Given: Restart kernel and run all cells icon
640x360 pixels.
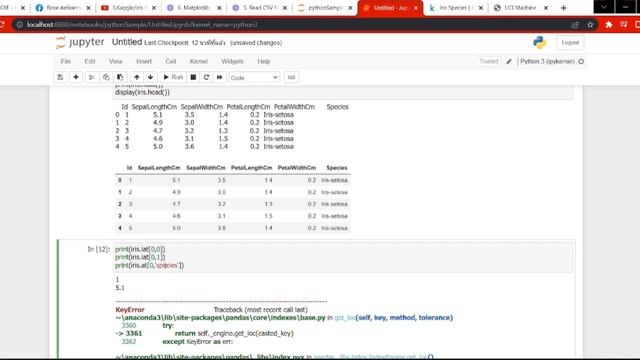Looking at the screenshot, I should coord(220,77).
